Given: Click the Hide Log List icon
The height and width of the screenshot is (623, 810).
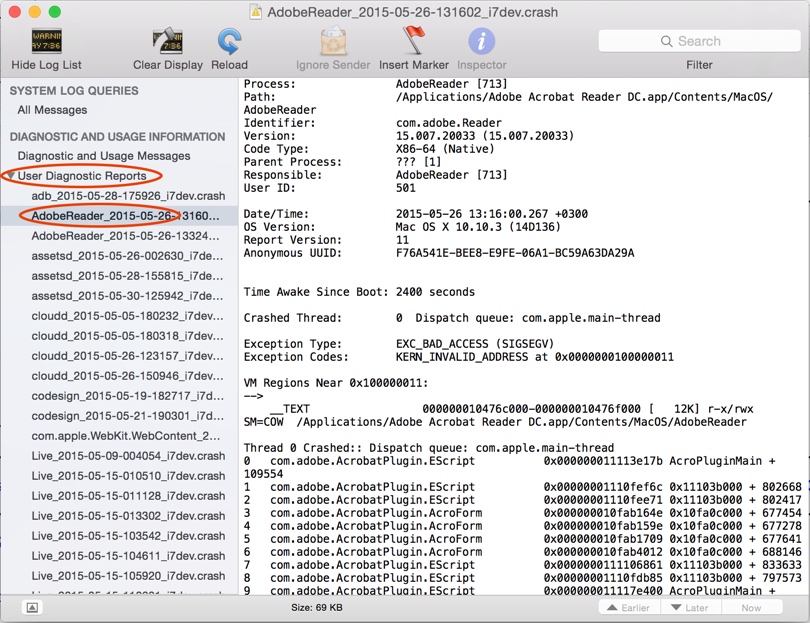Looking at the screenshot, I should click(46, 41).
